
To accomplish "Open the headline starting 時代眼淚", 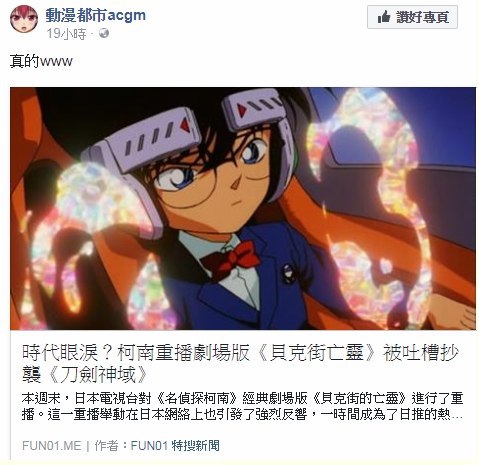I will point(240,363).
